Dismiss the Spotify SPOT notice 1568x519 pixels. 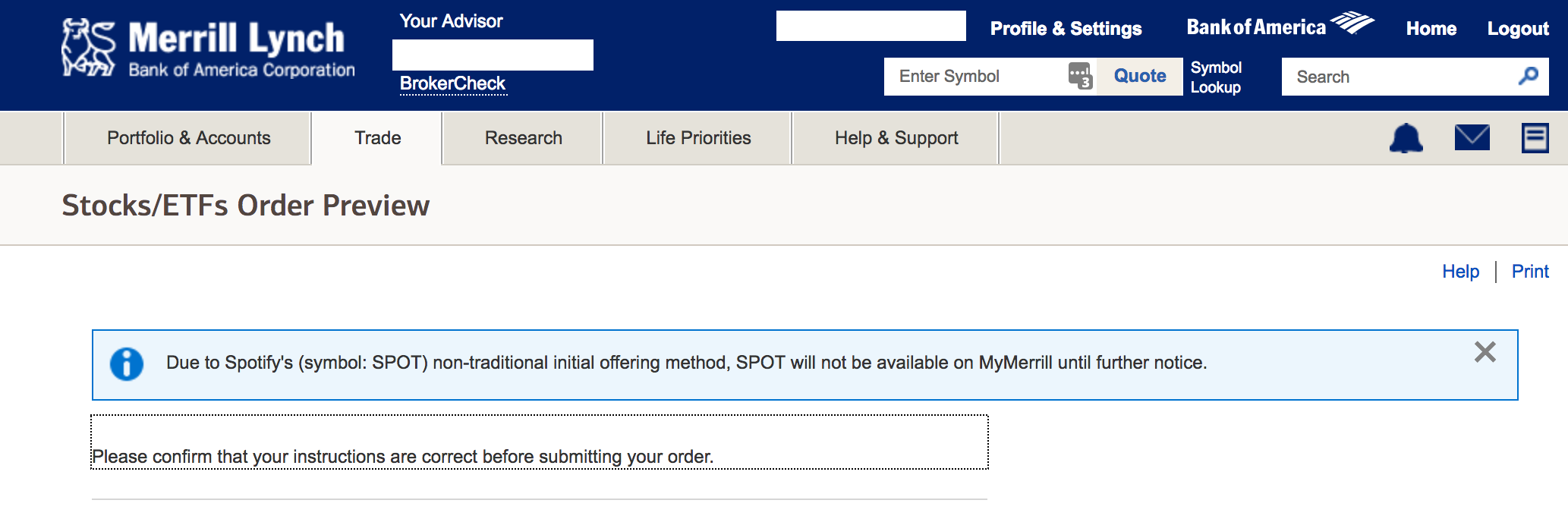pyautogui.click(x=1485, y=352)
